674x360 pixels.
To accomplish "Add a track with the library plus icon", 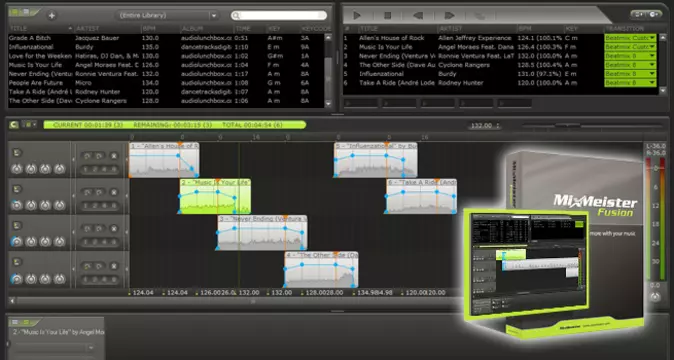I will [52, 16].
